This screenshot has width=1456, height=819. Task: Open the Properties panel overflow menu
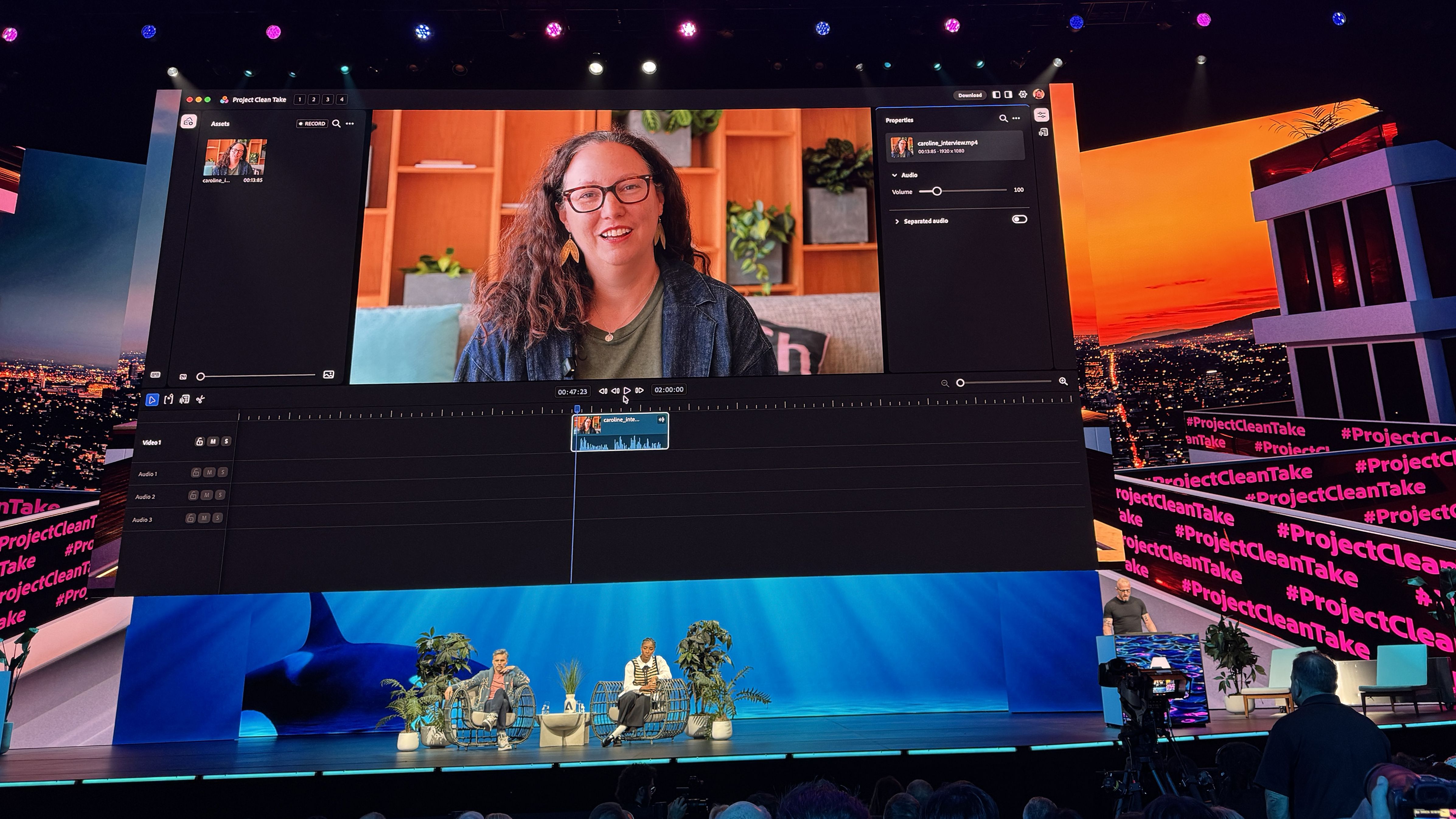[x=1016, y=119]
